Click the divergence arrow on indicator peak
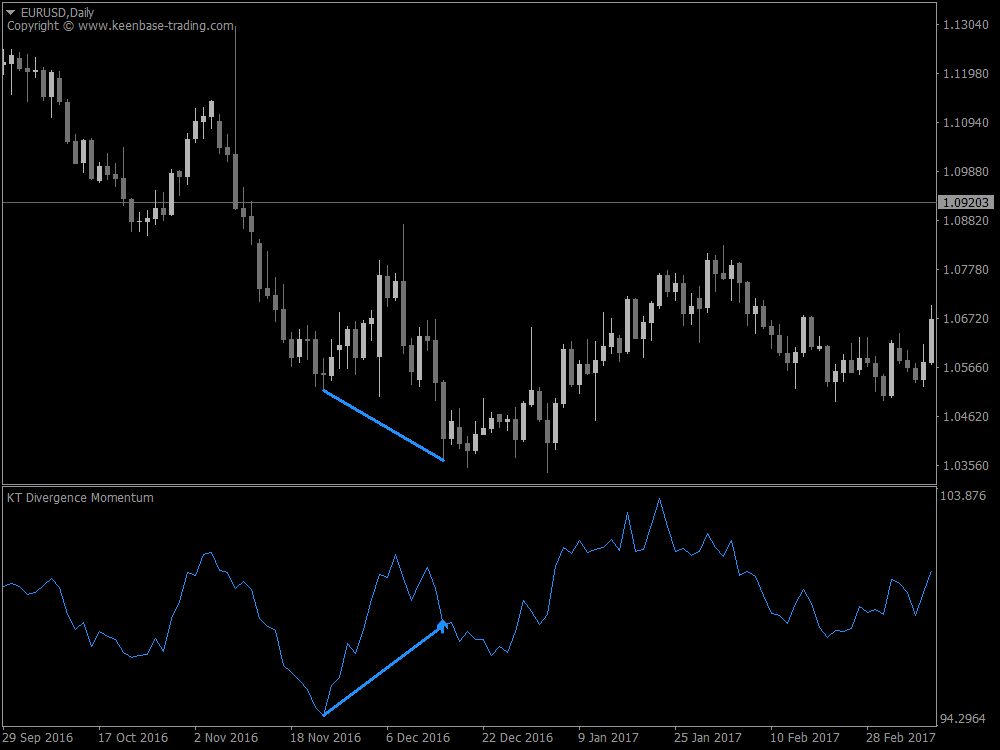 tap(443, 625)
